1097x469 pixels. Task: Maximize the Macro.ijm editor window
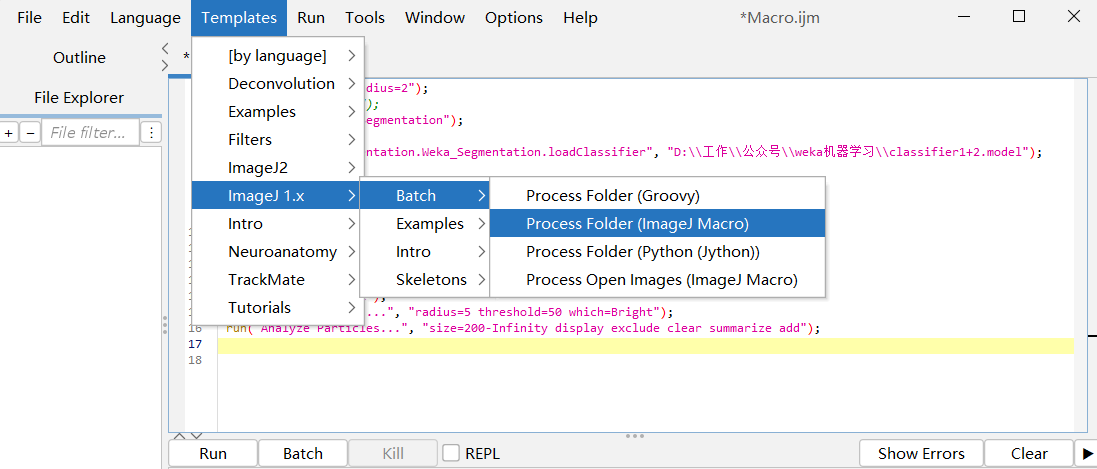(1019, 17)
